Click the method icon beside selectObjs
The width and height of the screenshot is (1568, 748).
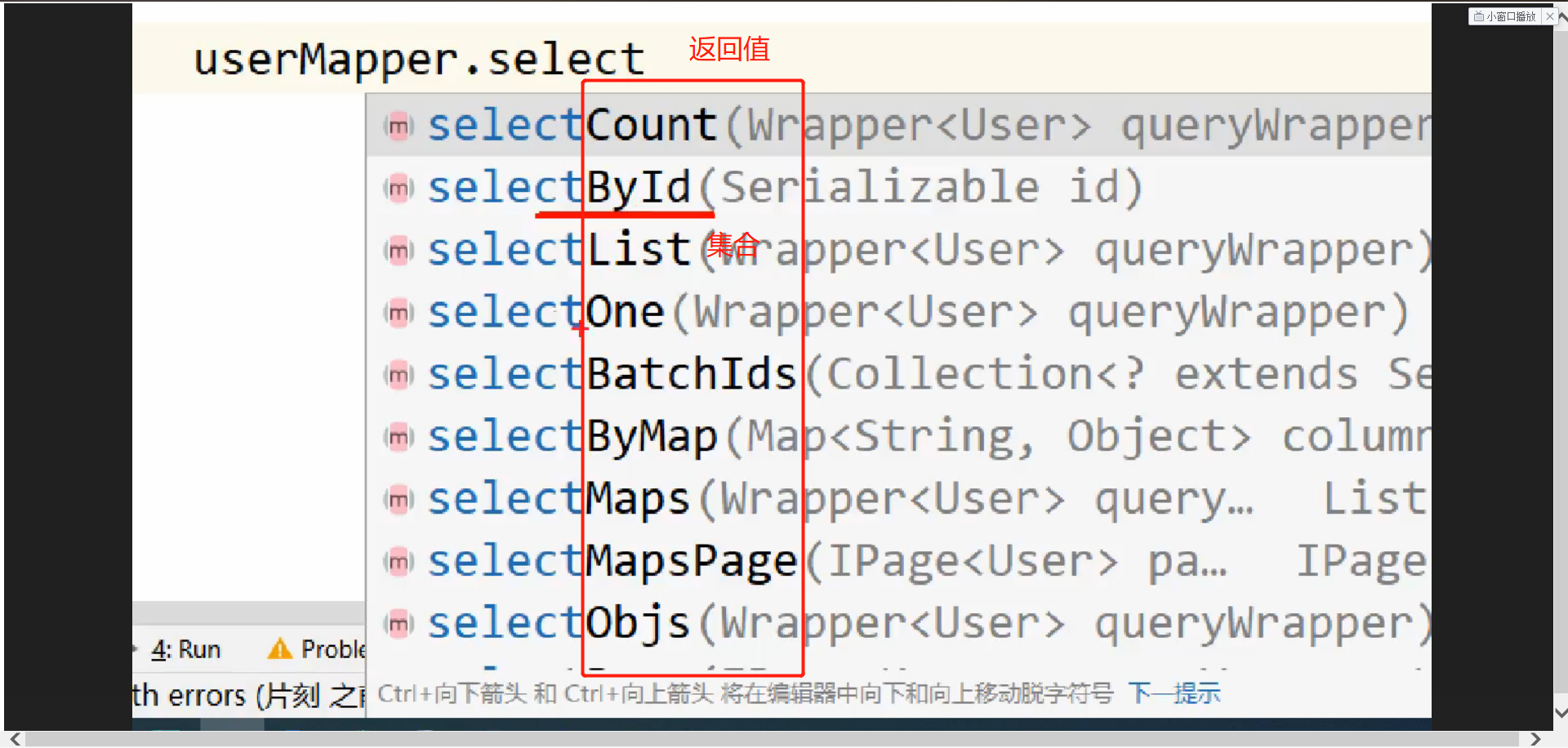(399, 623)
